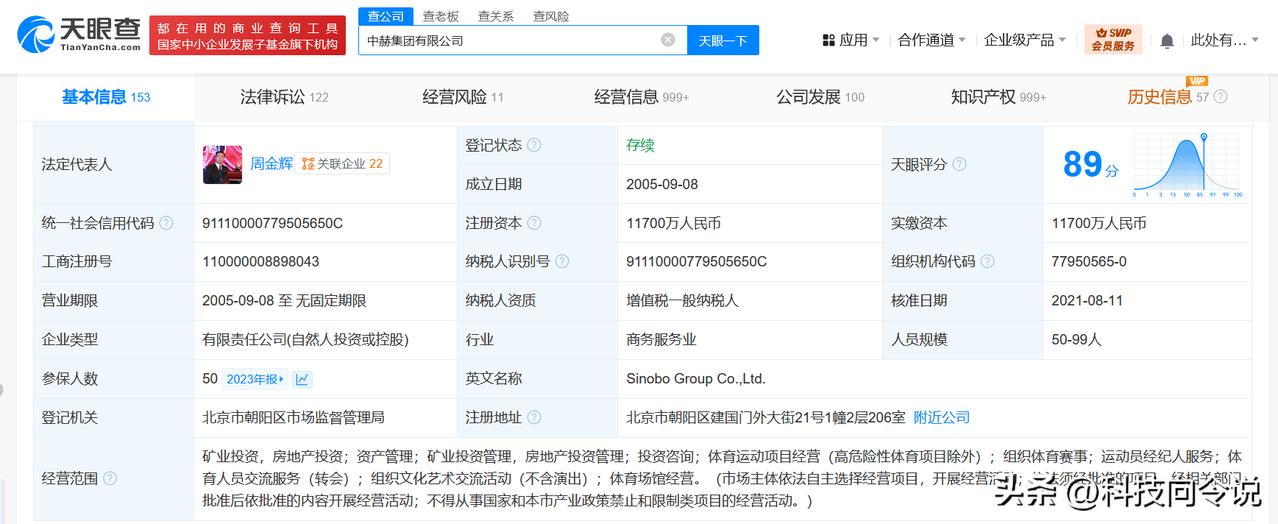Click the help icon next to 经营范围
Viewport: 1278px width, 524px height.
pyautogui.click(x=110, y=478)
